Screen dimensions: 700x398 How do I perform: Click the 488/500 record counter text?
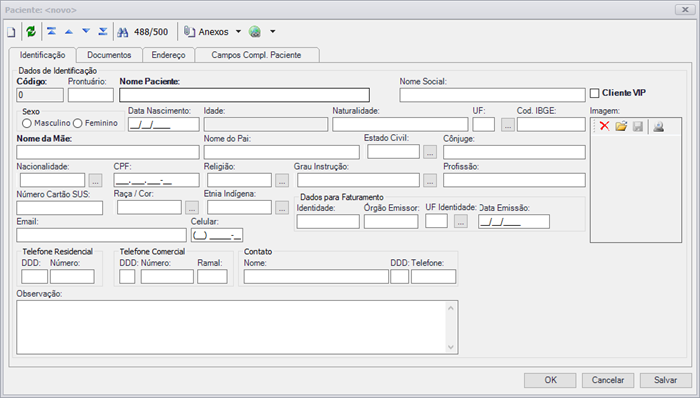click(x=151, y=32)
